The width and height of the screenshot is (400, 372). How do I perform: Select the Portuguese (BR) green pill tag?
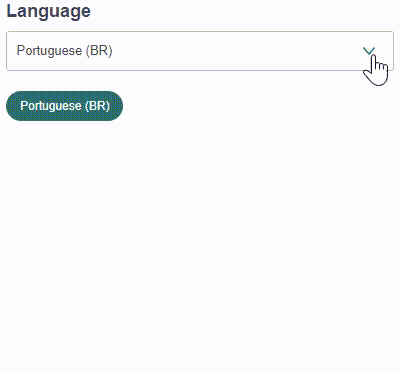pyautogui.click(x=64, y=106)
